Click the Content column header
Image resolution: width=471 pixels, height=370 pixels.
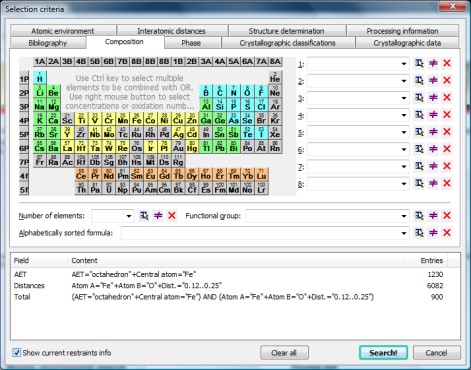[235, 260]
